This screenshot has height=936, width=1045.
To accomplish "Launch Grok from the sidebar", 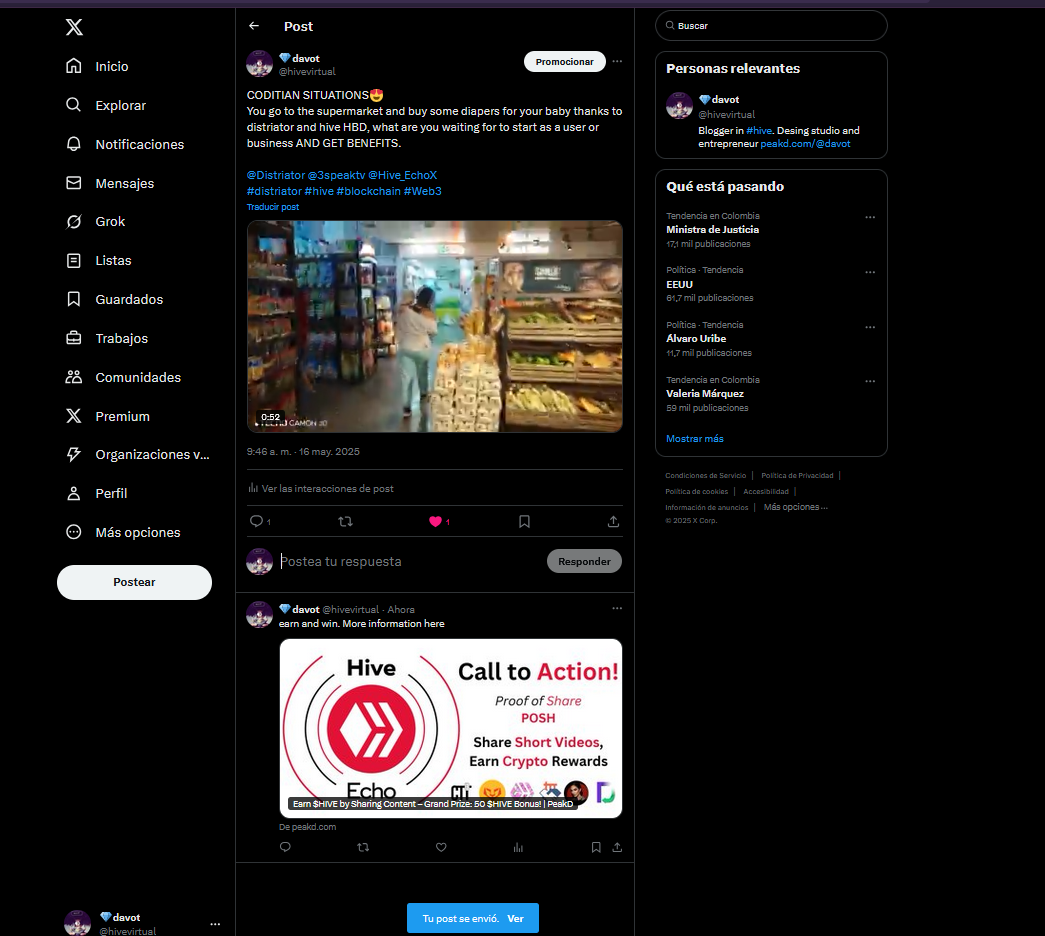I will 95,221.
